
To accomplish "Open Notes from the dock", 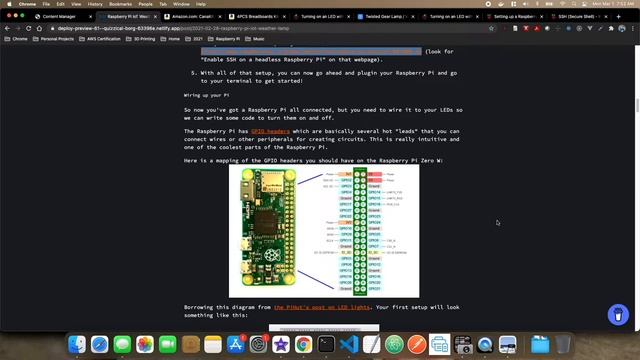I will tap(213, 344).
